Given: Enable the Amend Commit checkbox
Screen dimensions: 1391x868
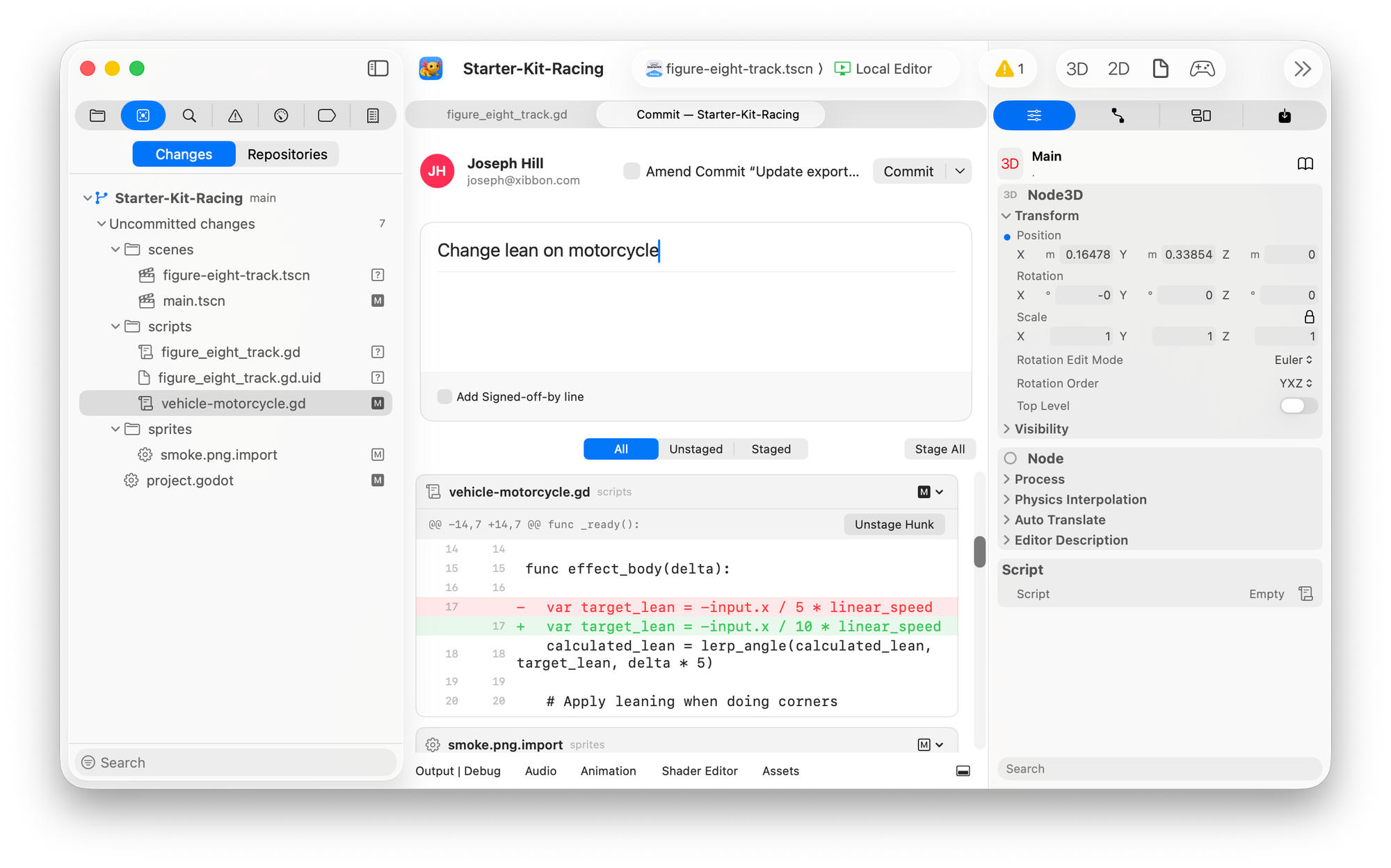Looking at the screenshot, I should click(x=632, y=171).
